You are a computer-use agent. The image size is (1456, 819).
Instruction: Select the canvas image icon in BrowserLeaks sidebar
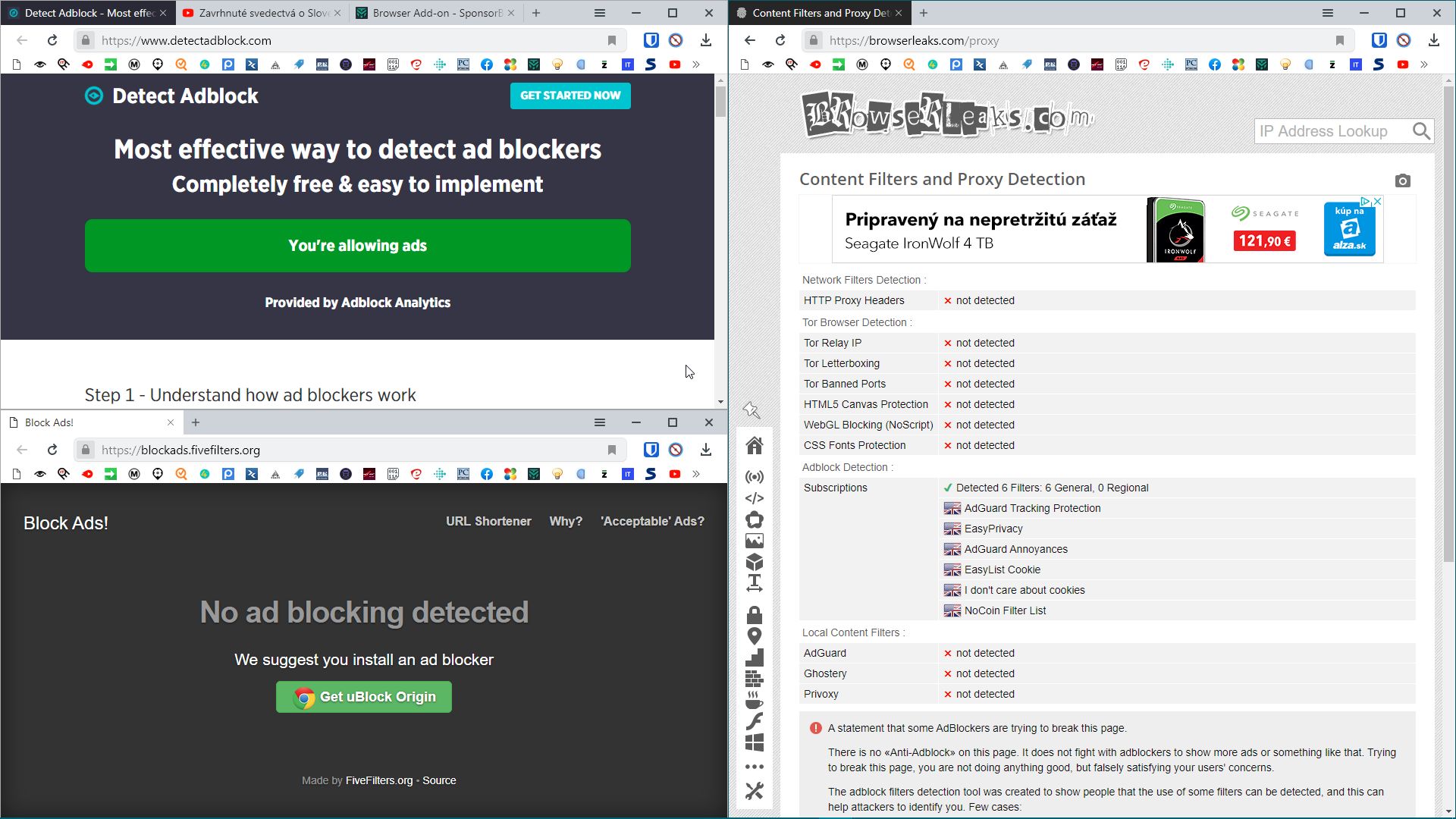pos(754,541)
